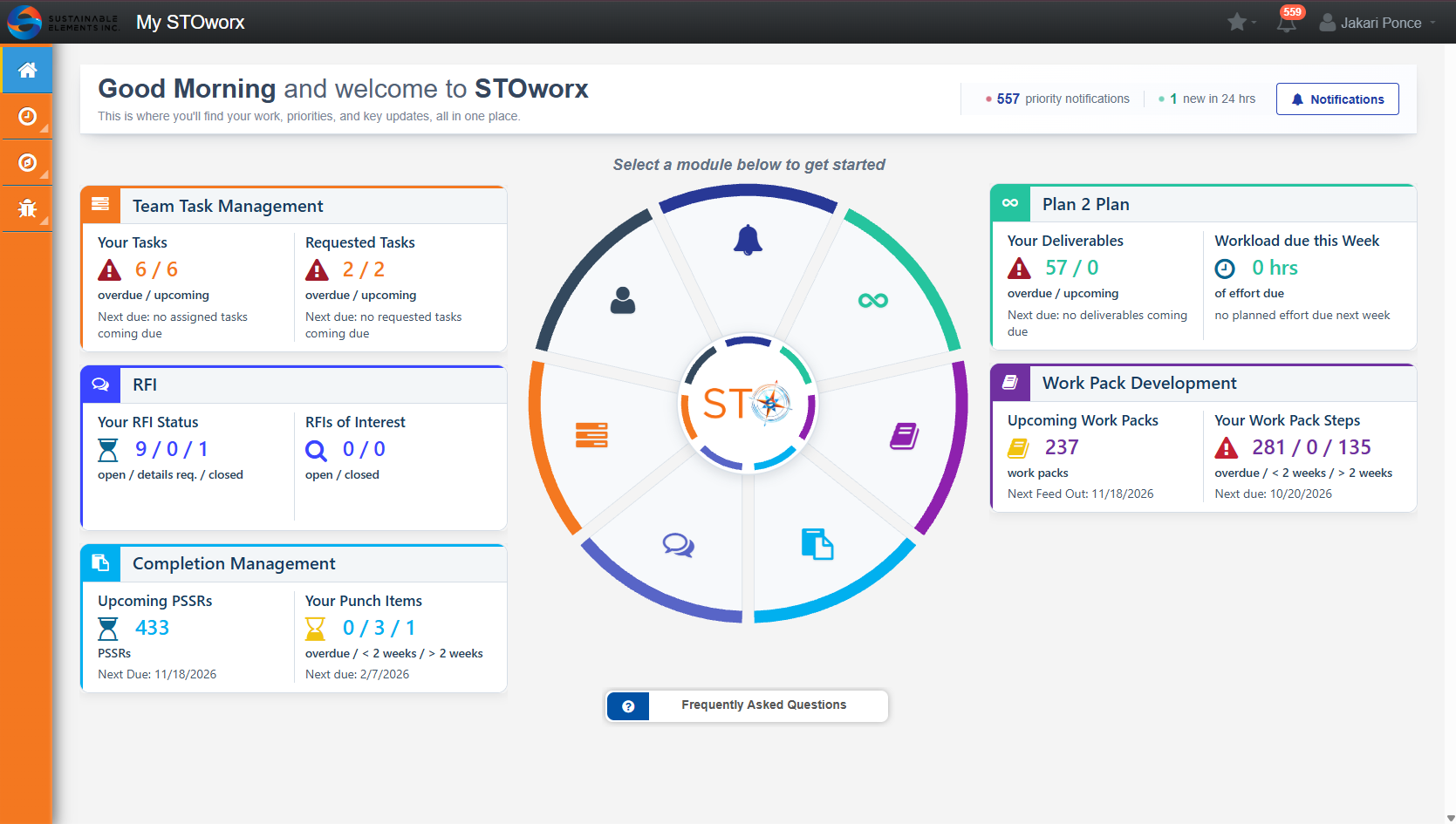Click the Requested Tasks 2 / 2 count

(x=364, y=269)
